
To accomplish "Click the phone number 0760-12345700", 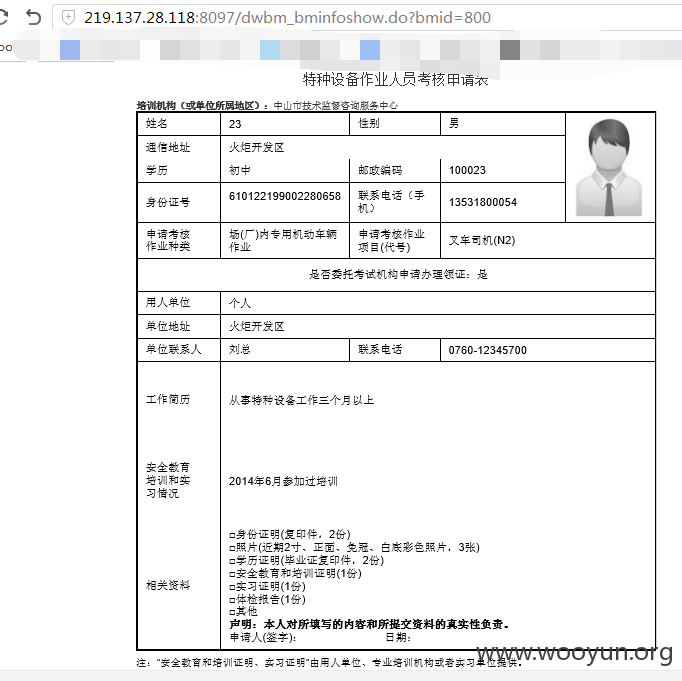I will tap(488, 350).
